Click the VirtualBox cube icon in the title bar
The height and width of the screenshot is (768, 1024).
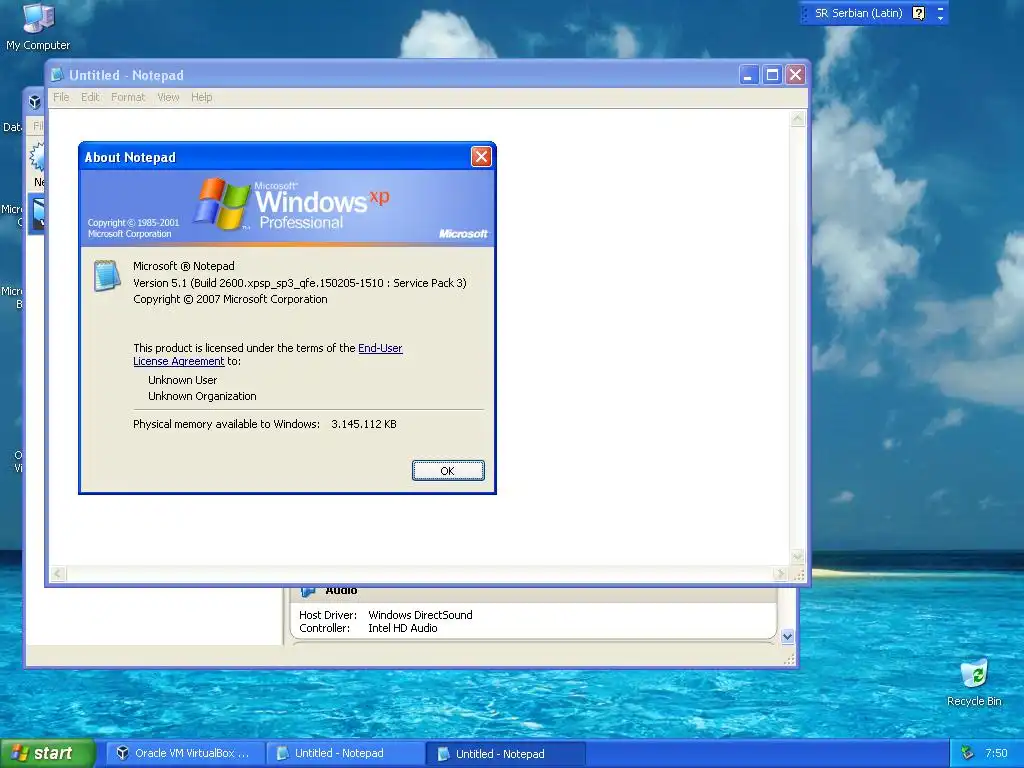click(x=35, y=102)
